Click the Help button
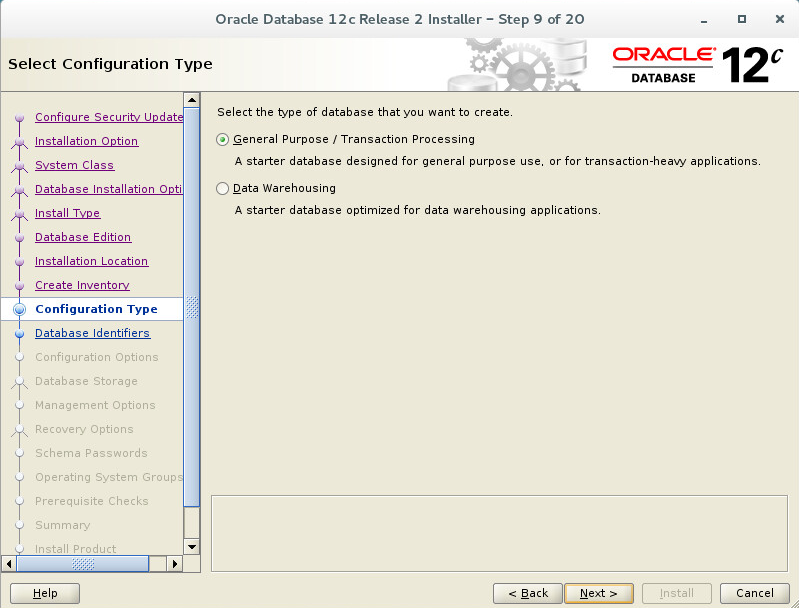799x608 pixels. pyautogui.click(x=45, y=593)
